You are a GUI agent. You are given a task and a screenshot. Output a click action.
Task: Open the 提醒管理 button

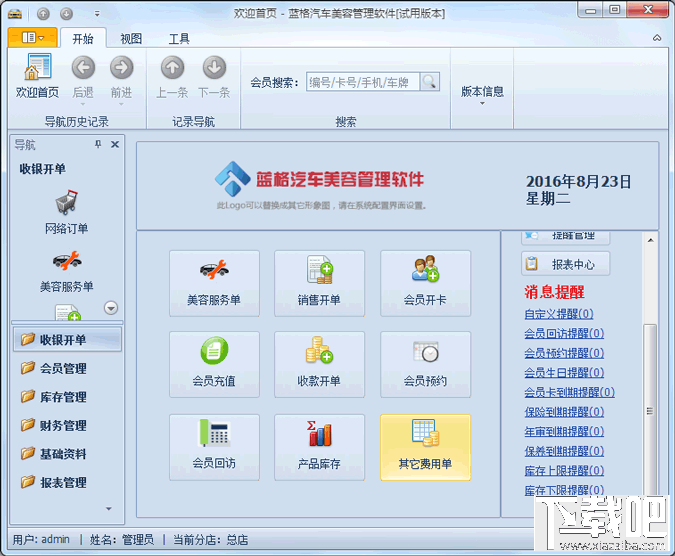point(566,236)
